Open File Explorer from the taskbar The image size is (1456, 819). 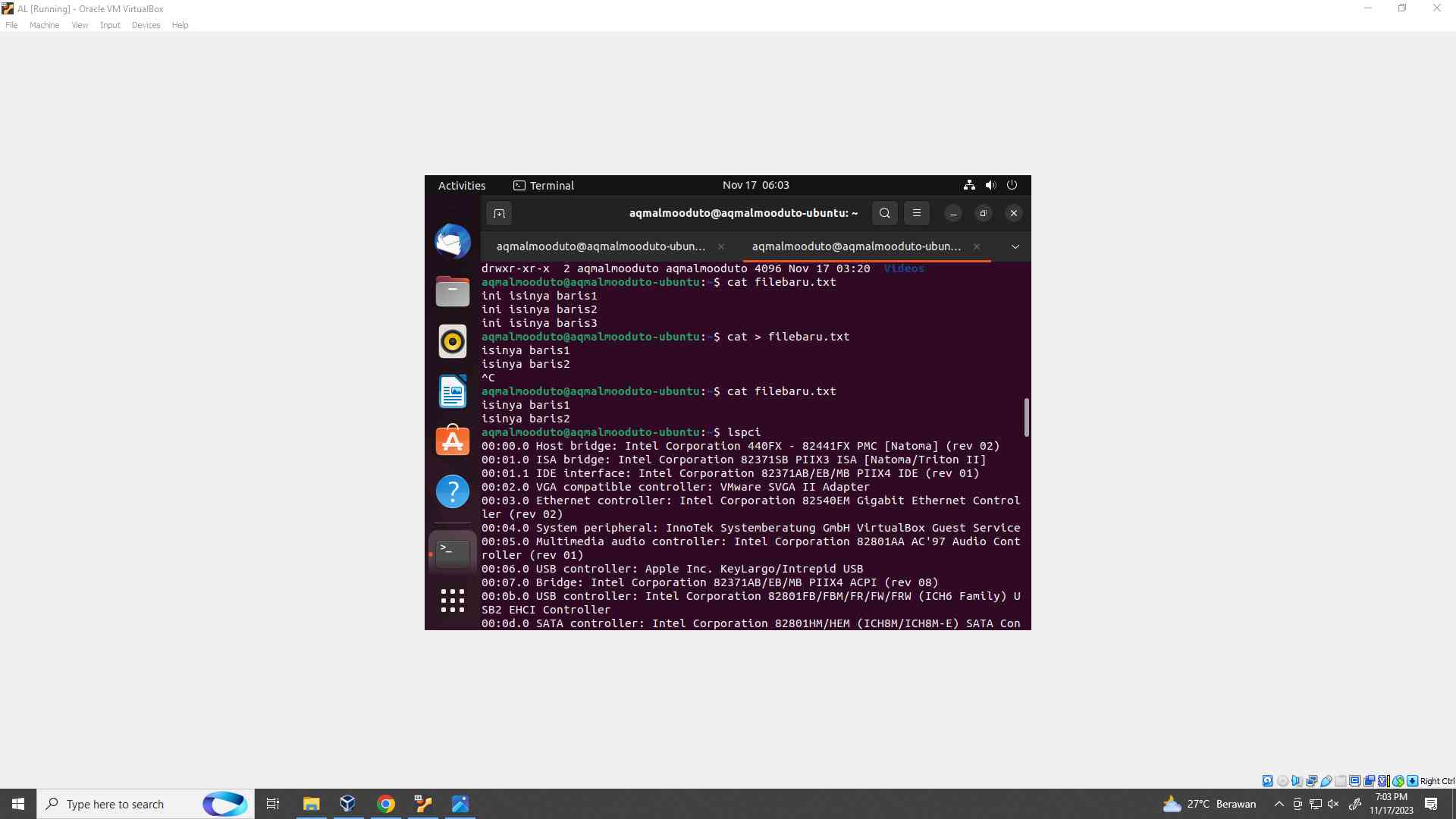311,804
